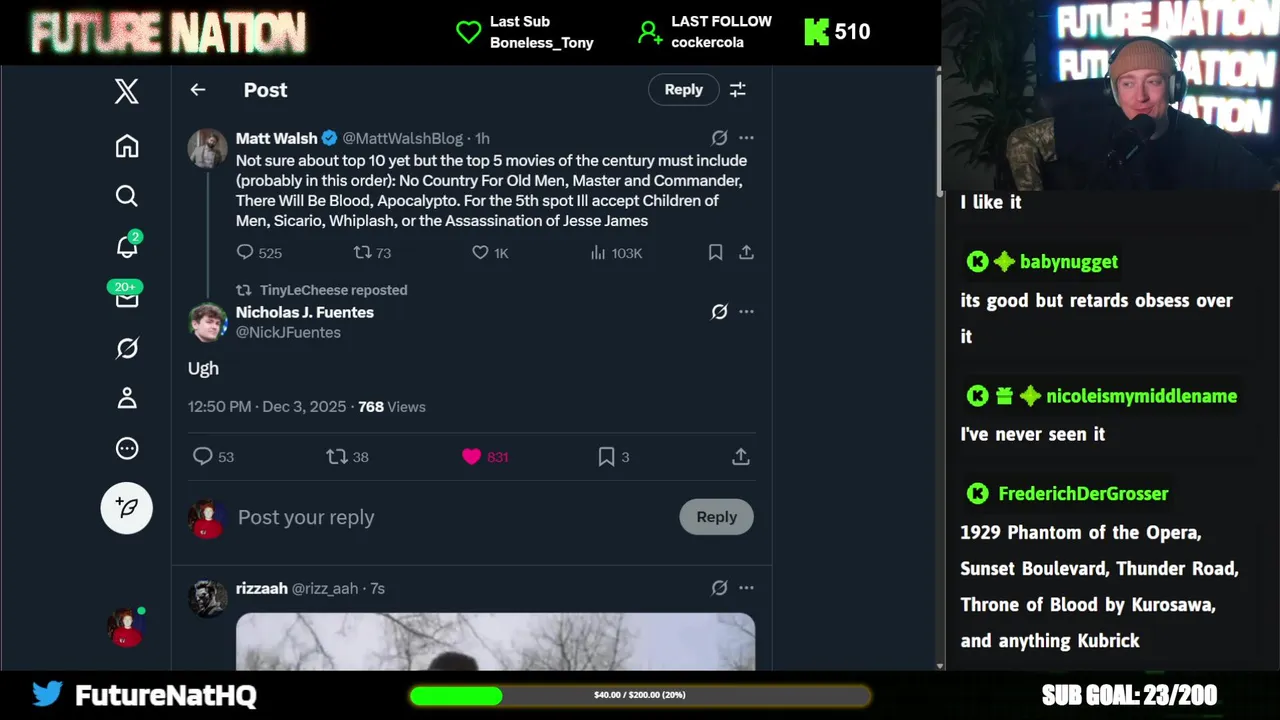Open reply sort filter icon in header
The width and height of the screenshot is (1280, 720).
[738, 90]
